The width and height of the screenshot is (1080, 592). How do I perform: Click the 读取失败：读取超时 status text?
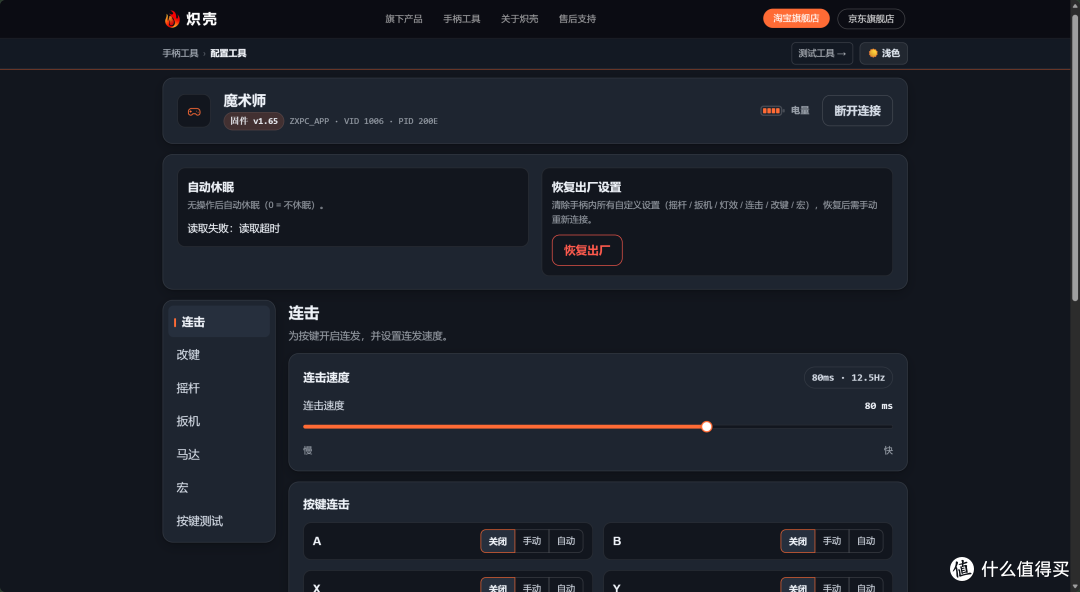coord(233,228)
